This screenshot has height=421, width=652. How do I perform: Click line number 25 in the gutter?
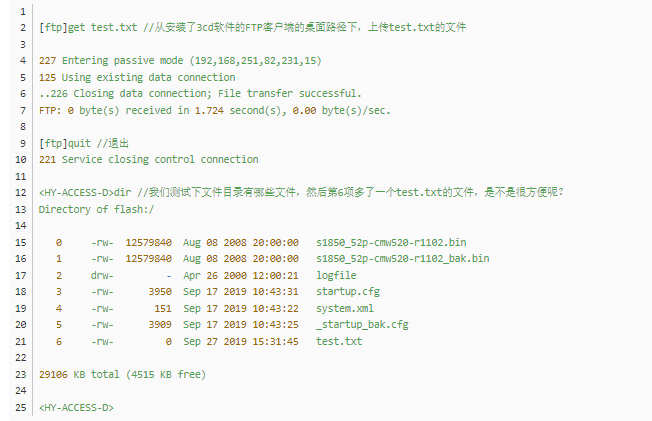click(x=21, y=407)
